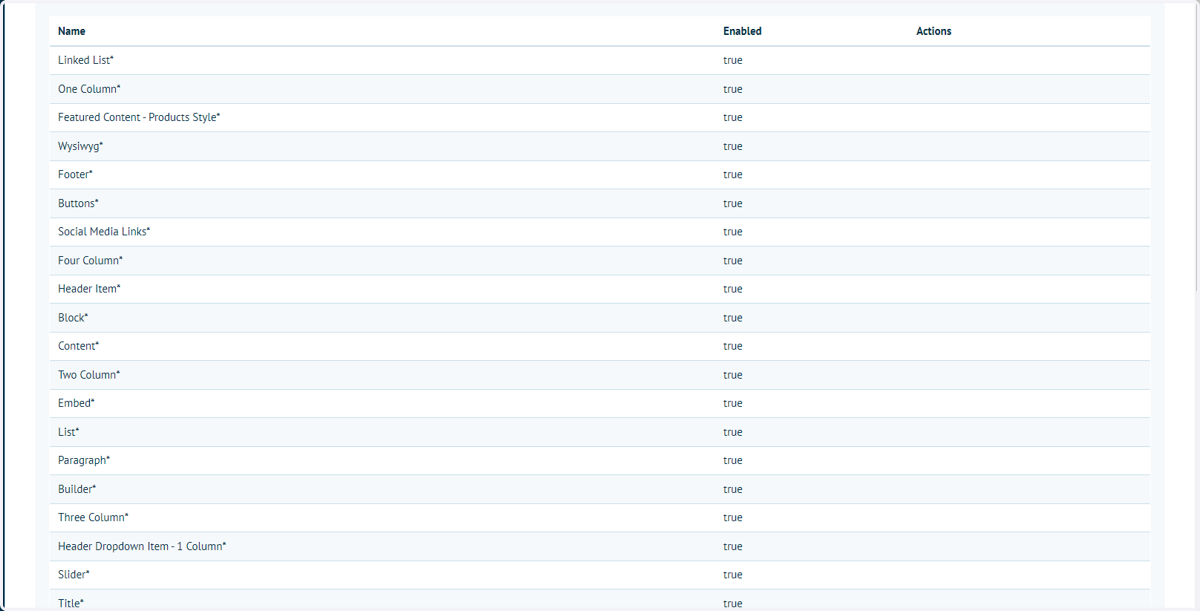Click true in Header Dropdown Item - 1 Column* row
Viewport: 1200px width, 611px height.
pos(733,545)
